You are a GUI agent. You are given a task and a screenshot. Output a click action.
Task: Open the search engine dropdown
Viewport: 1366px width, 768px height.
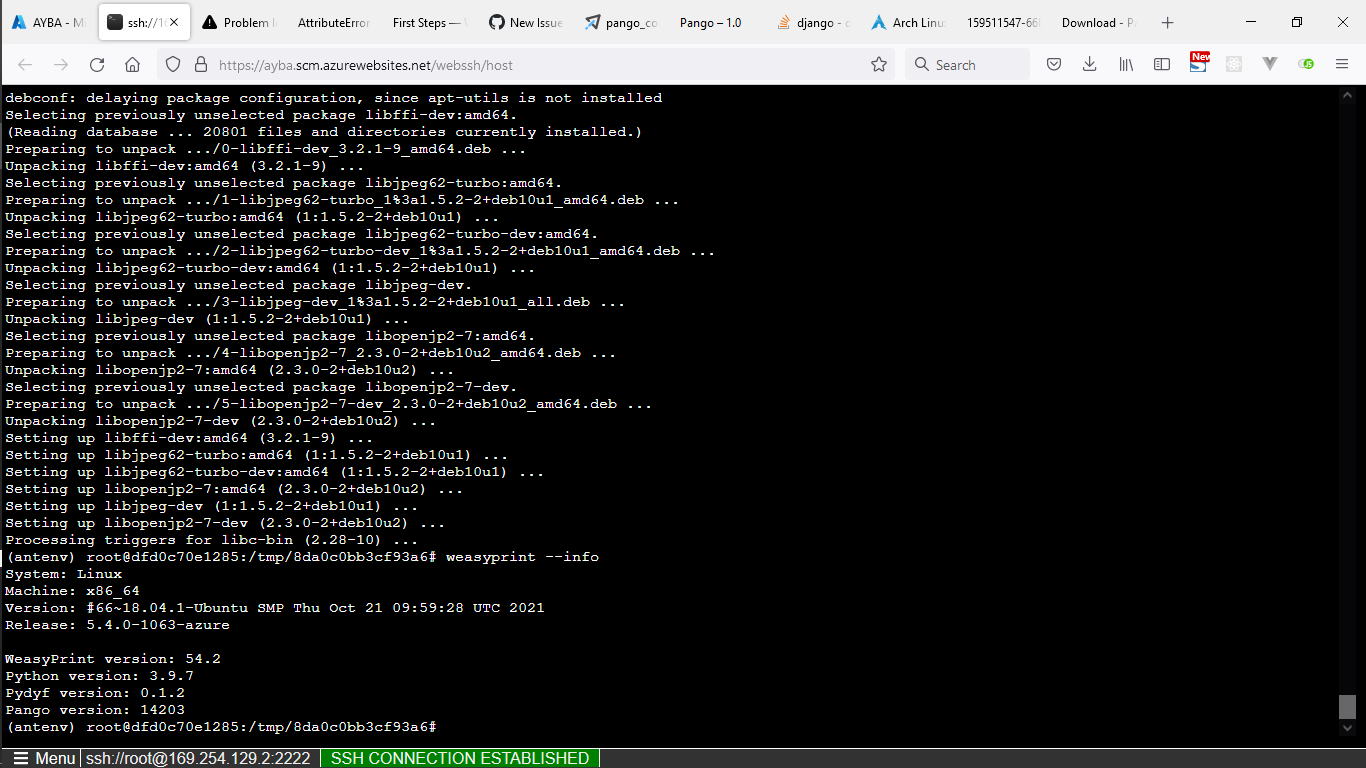921,63
